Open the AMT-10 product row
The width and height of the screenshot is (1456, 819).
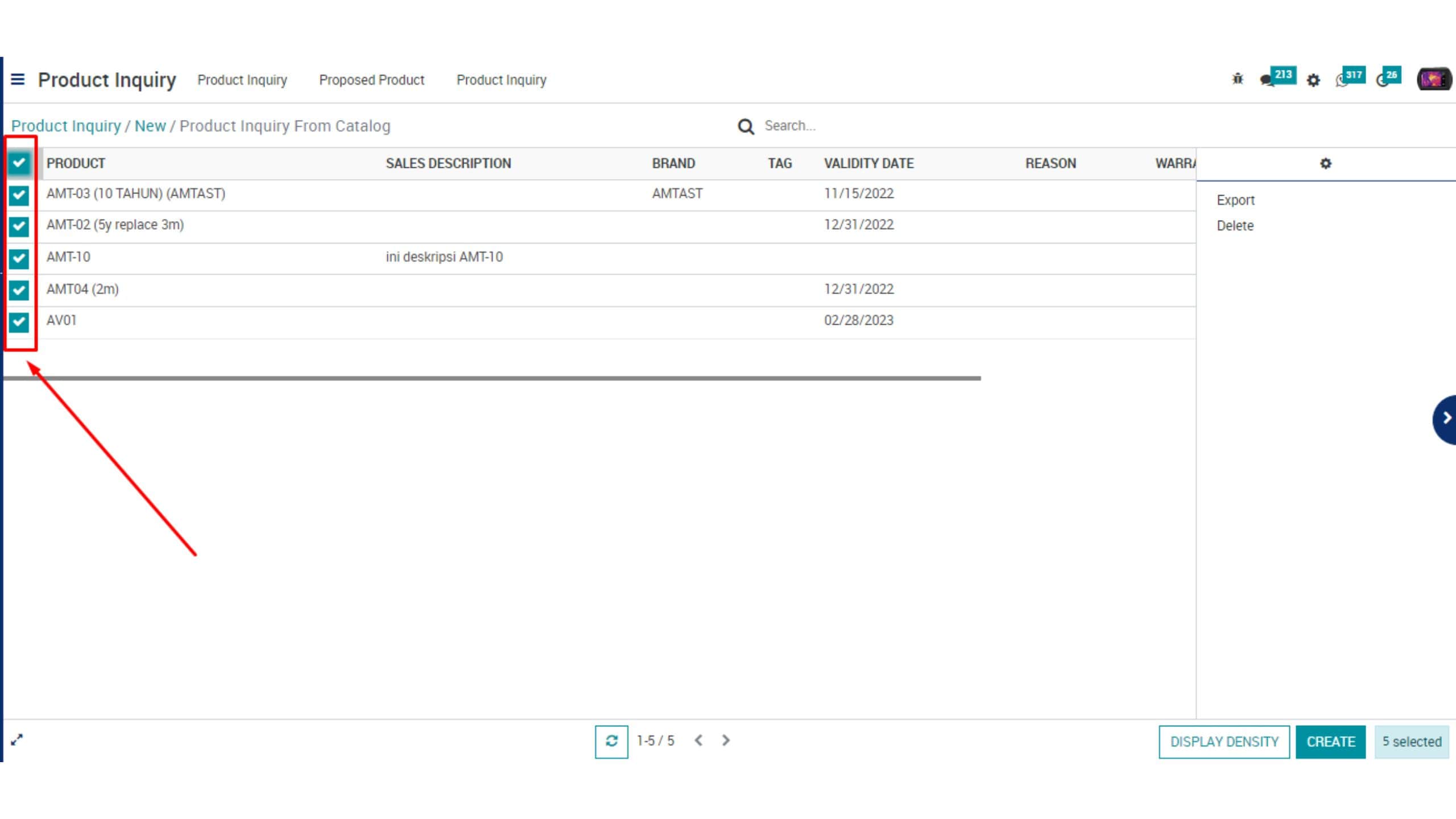click(x=68, y=257)
